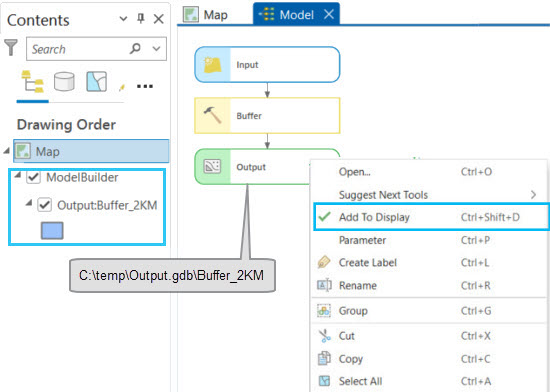Image resolution: width=550 pixels, height=392 pixels.
Task: Open the search options dropdown arrow
Action: (156, 49)
